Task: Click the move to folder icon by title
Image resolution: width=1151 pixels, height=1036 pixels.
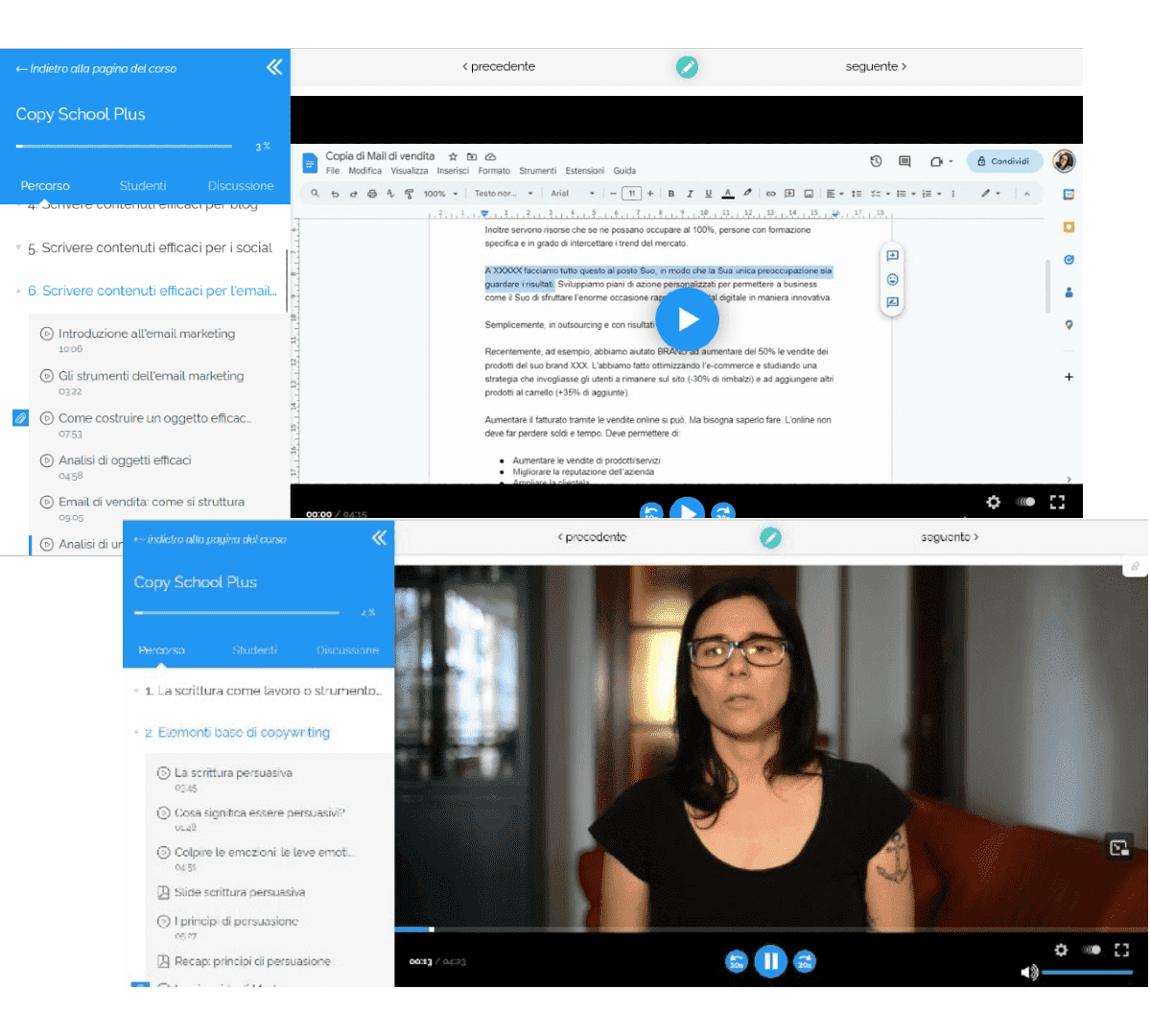Action: (x=472, y=156)
